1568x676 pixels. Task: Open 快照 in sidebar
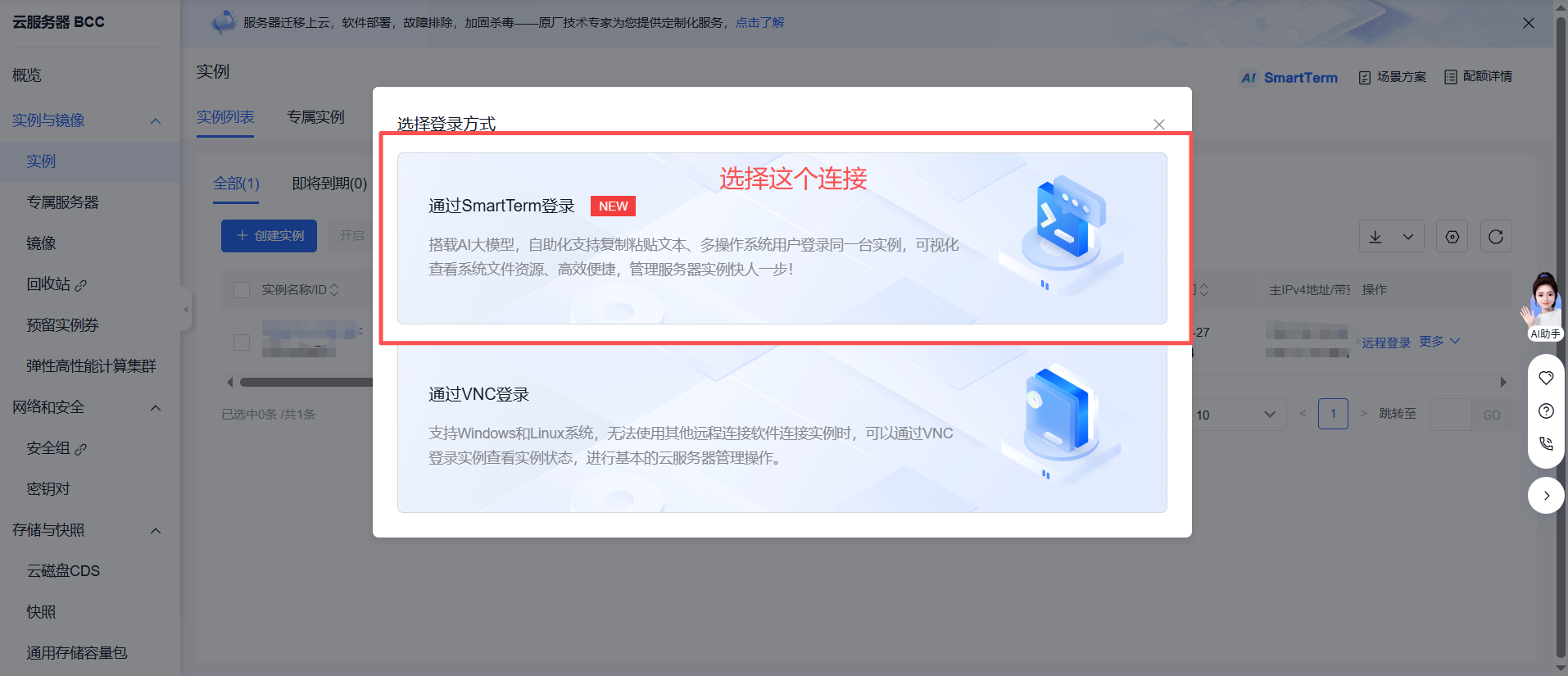[41, 612]
